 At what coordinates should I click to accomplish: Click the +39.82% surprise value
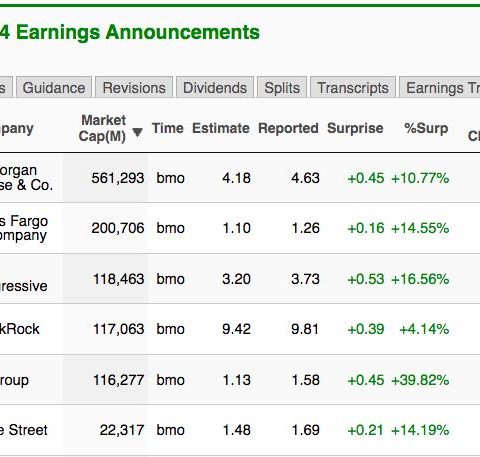click(420, 380)
